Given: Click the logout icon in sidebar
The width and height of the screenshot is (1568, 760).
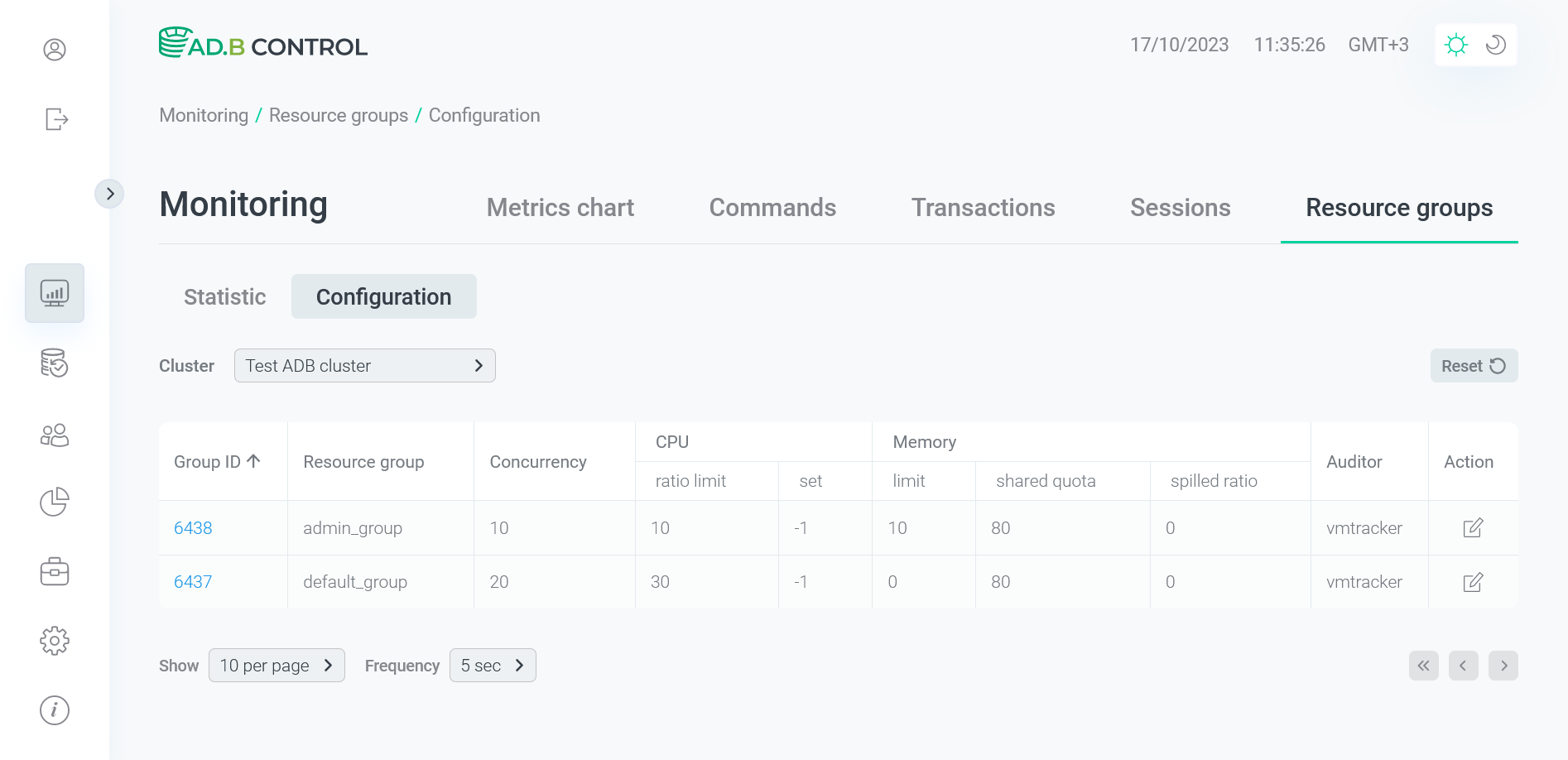Looking at the screenshot, I should [x=55, y=119].
